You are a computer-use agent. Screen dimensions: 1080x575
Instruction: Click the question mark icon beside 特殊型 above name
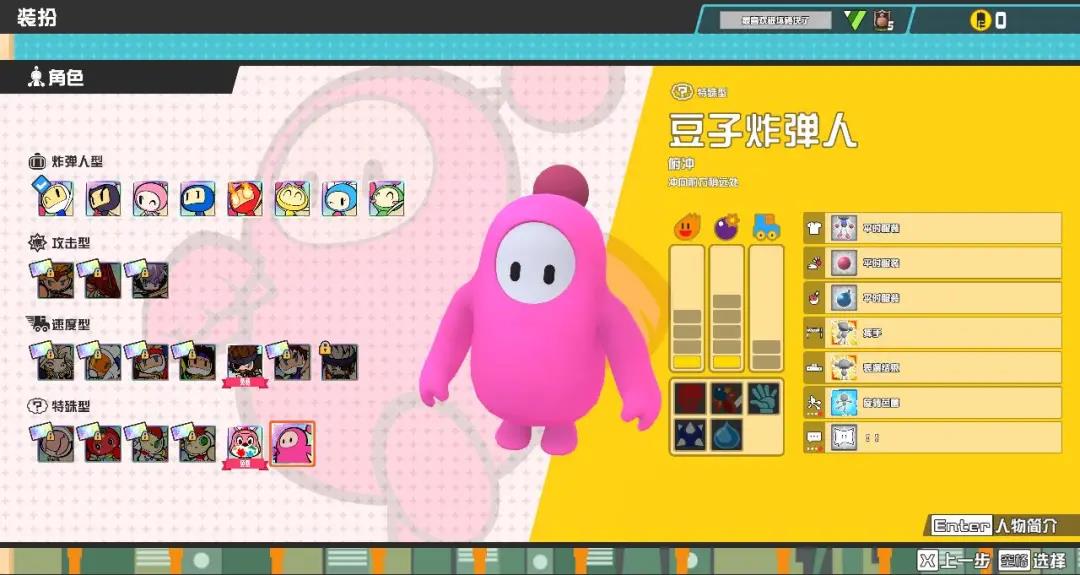(681, 91)
